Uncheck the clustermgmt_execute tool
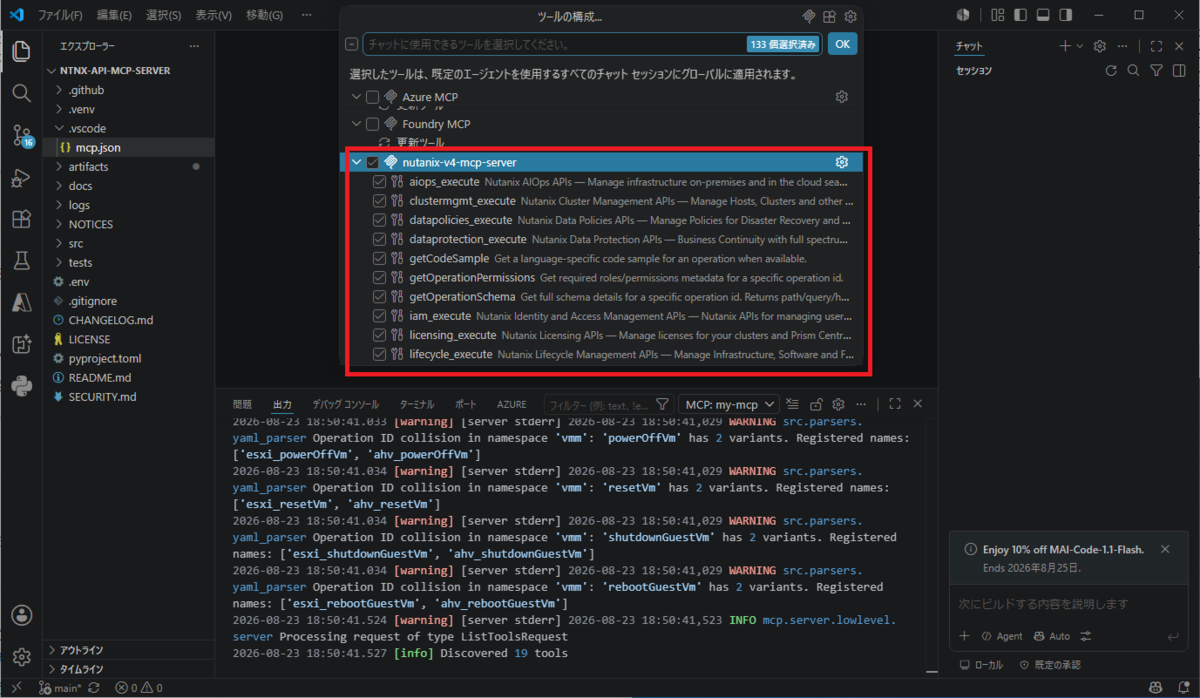The image size is (1200, 698). click(x=380, y=201)
